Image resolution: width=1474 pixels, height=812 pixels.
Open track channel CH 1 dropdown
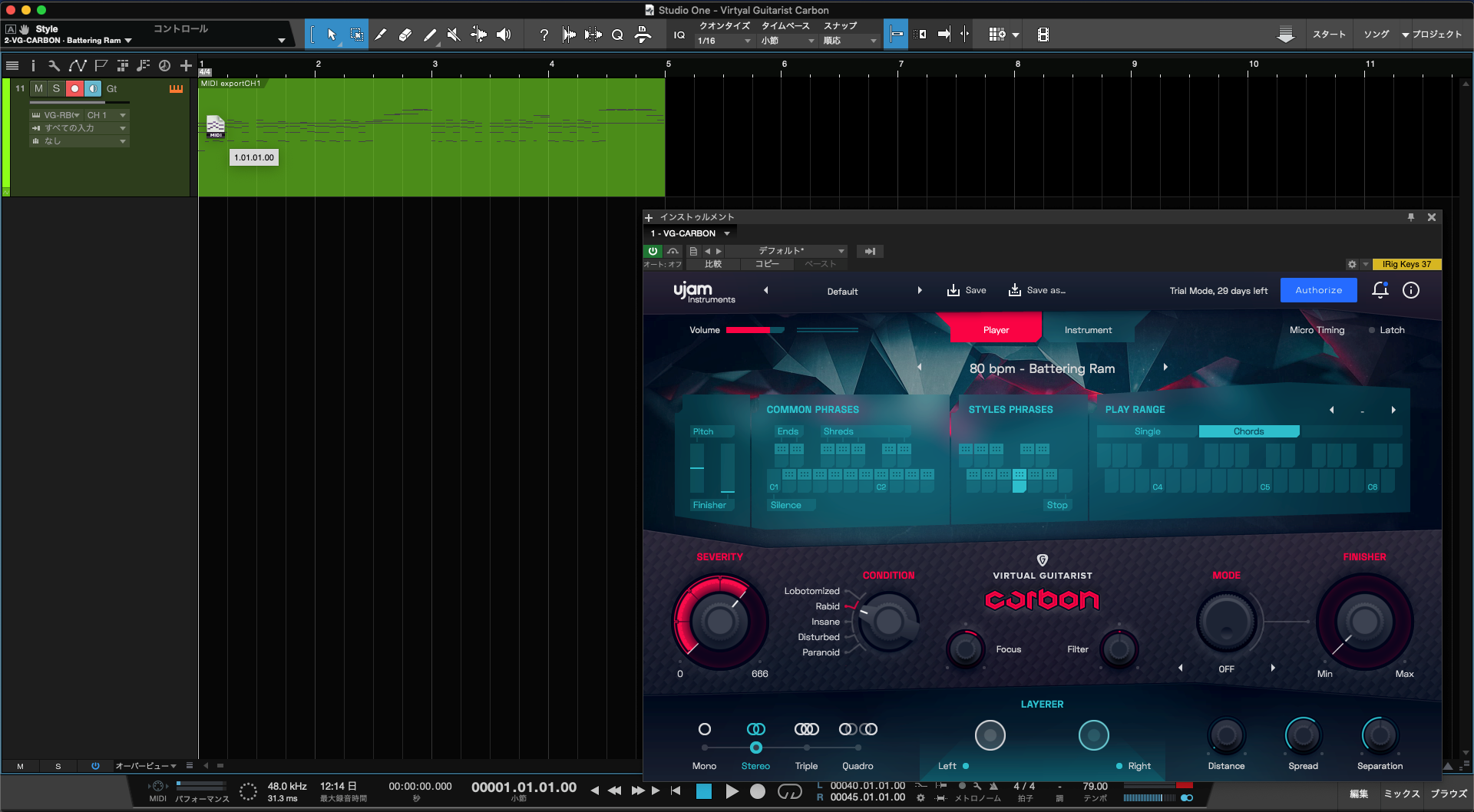click(105, 115)
